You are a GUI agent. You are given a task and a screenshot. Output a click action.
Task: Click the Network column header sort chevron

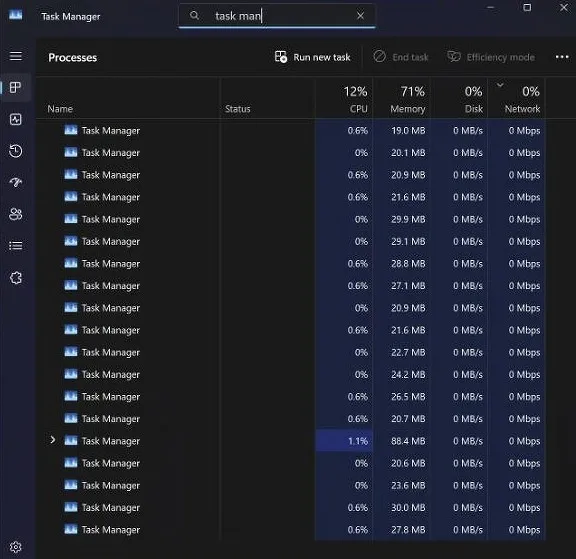(x=500, y=85)
